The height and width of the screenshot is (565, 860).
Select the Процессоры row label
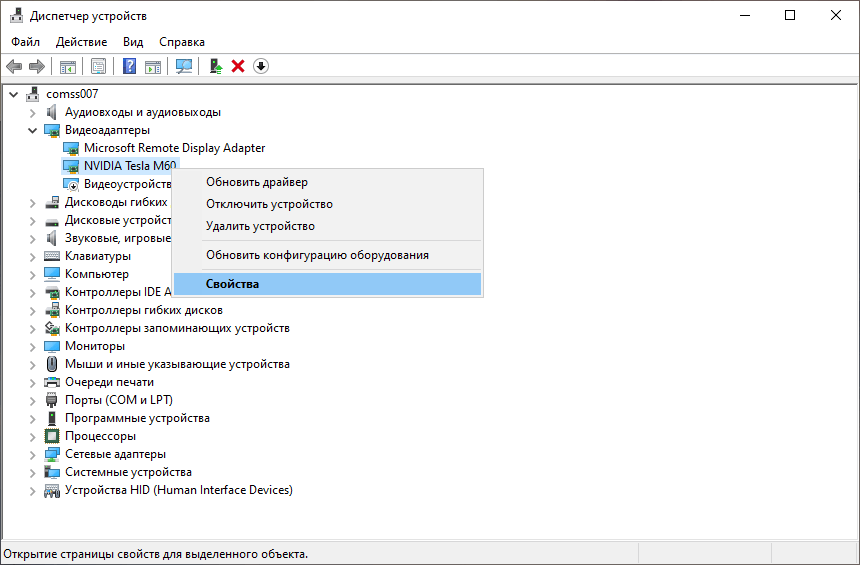click(100, 436)
